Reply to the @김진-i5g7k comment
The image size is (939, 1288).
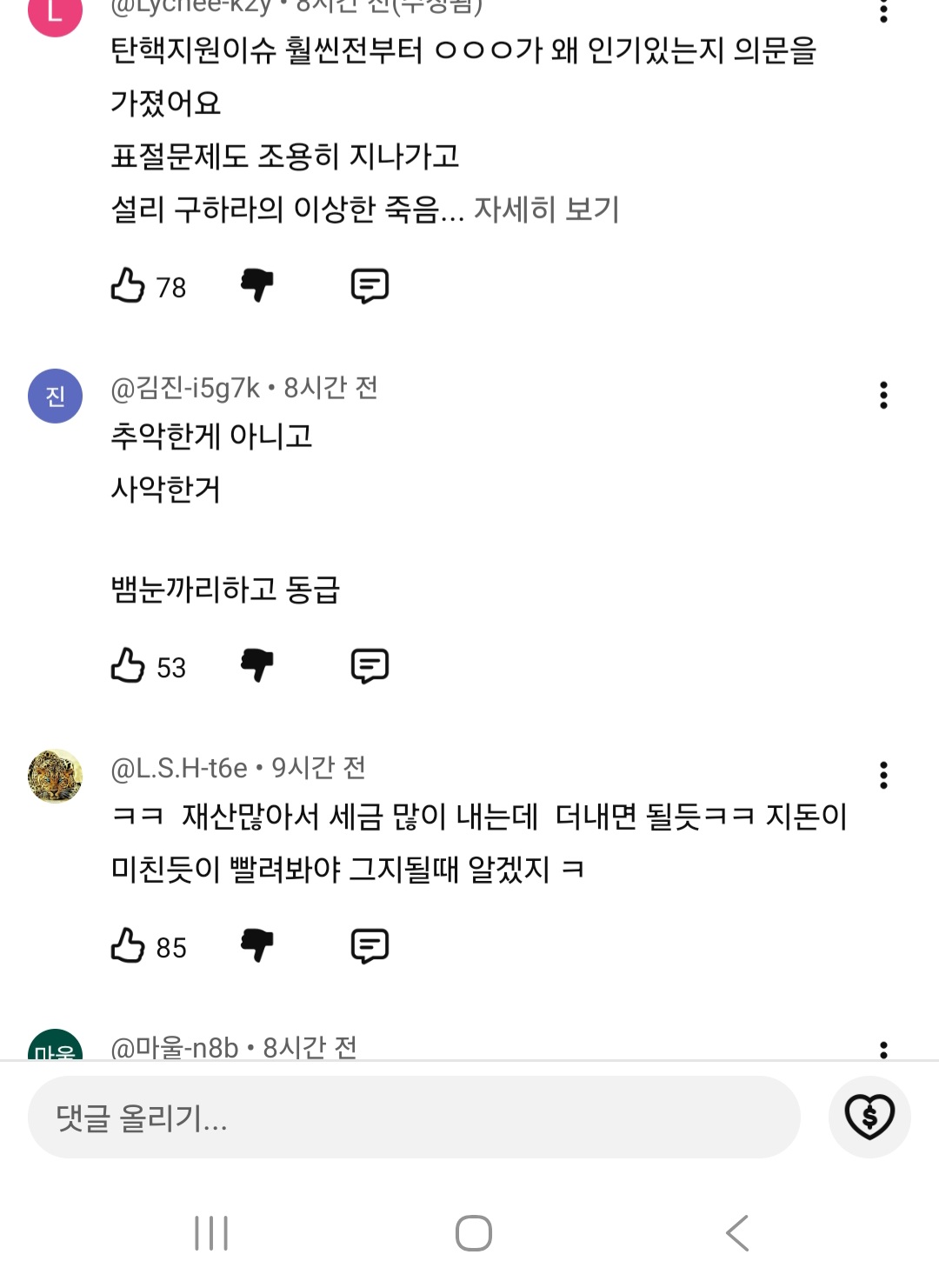point(370,666)
